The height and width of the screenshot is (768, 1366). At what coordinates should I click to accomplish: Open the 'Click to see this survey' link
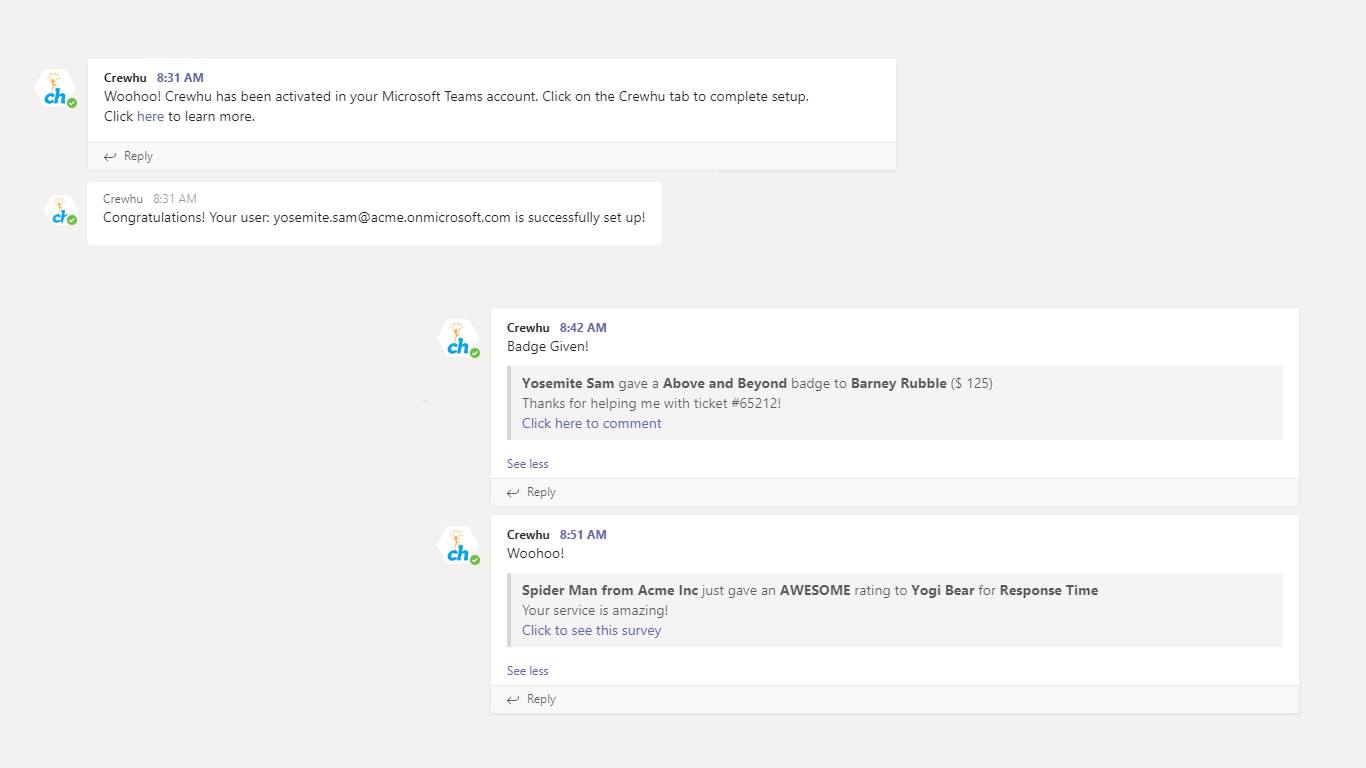(x=591, y=630)
